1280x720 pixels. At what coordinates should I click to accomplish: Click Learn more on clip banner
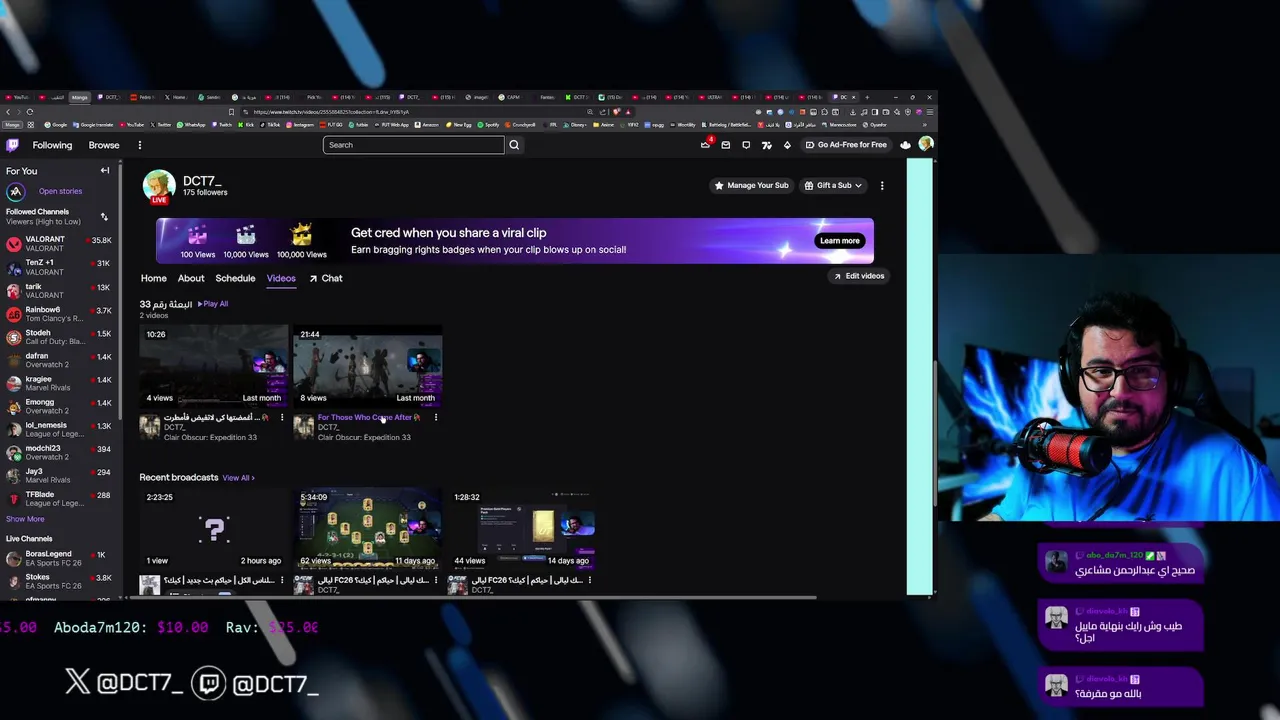[x=839, y=241]
